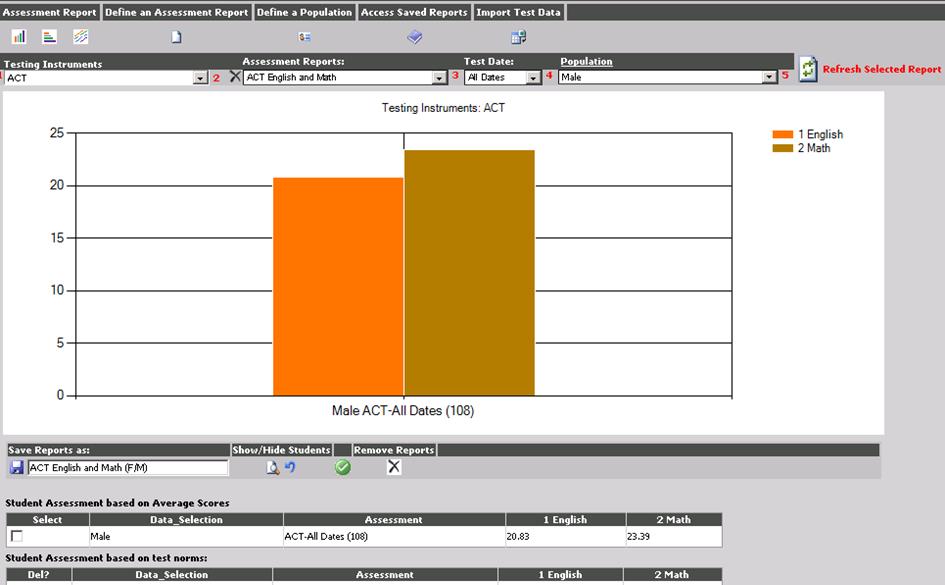
Task: Click the horizontal bar chart icon
Action: pos(49,37)
